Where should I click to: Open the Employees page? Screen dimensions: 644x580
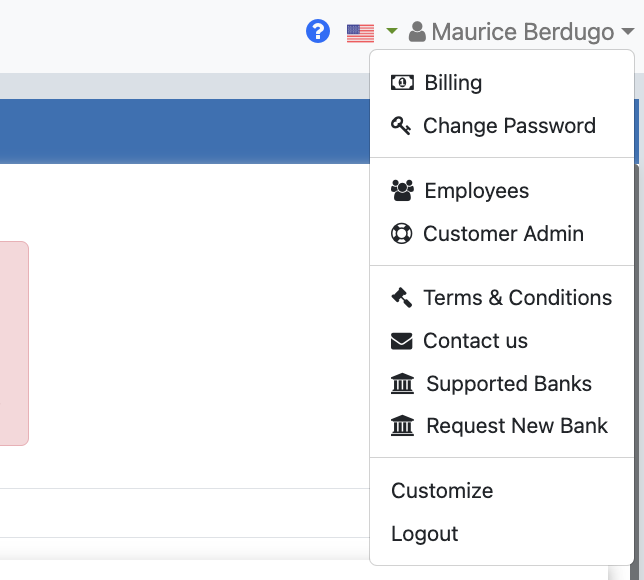[x=476, y=191]
